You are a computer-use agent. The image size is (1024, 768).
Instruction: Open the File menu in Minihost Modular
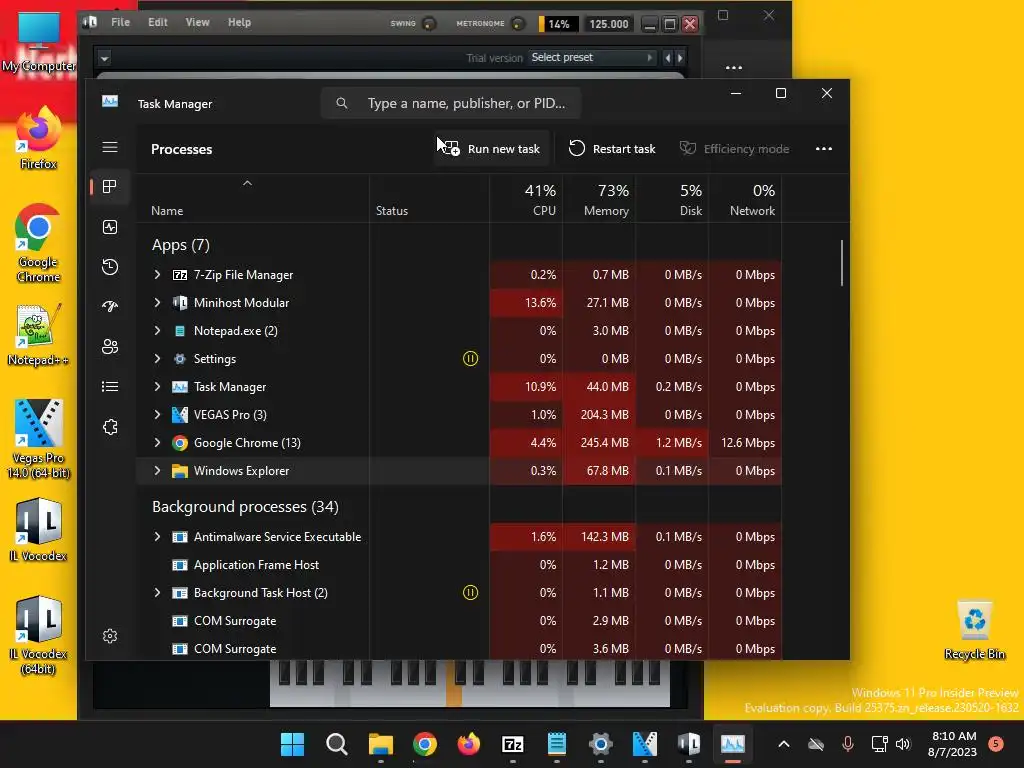click(120, 22)
